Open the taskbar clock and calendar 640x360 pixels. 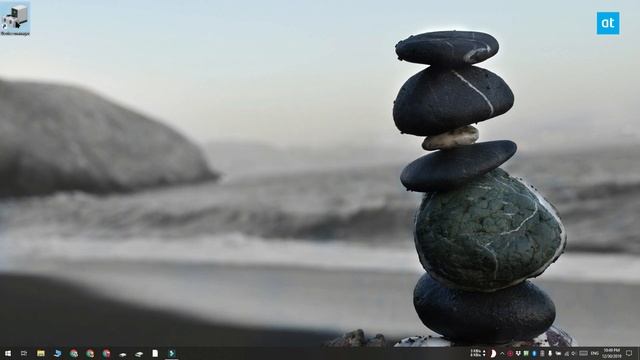(611, 353)
